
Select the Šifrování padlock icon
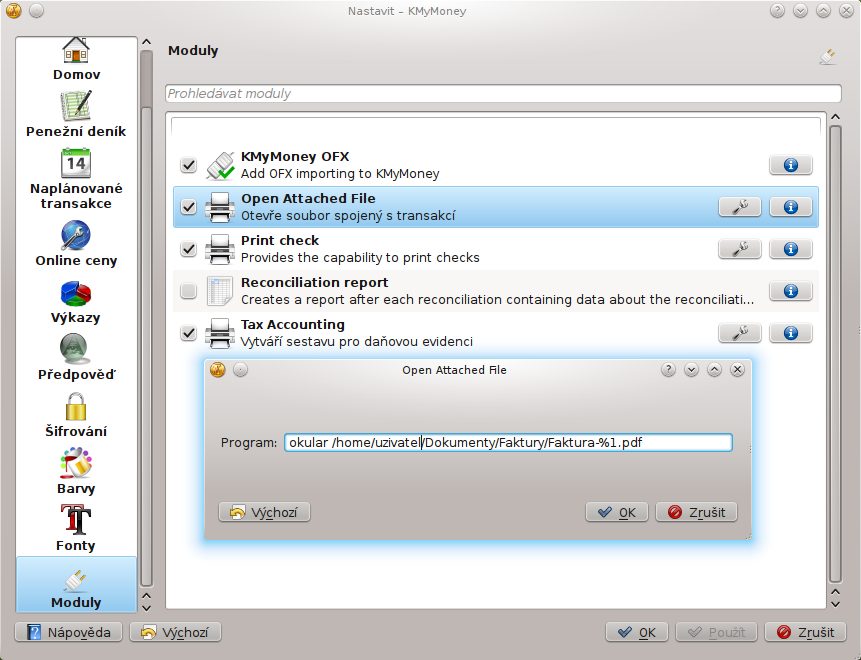76,406
